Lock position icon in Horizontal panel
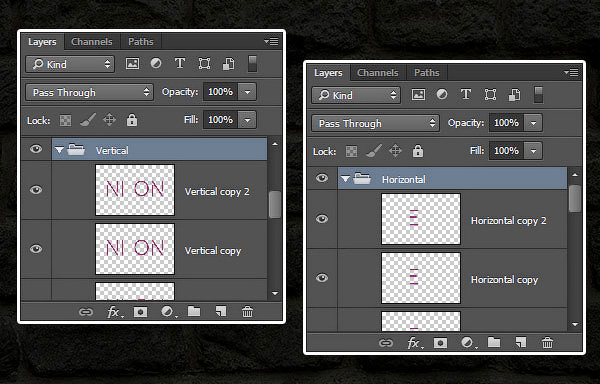 pos(395,151)
